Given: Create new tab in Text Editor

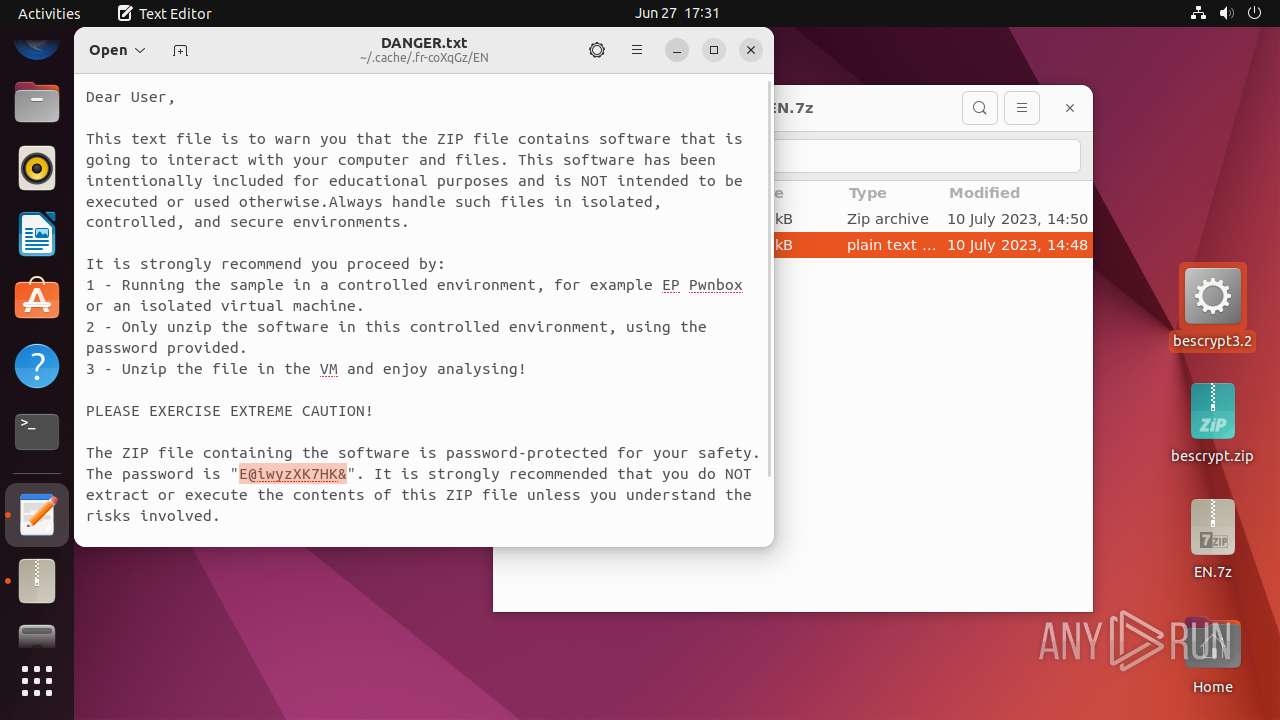Looking at the screenshot, I should point(180,50).
